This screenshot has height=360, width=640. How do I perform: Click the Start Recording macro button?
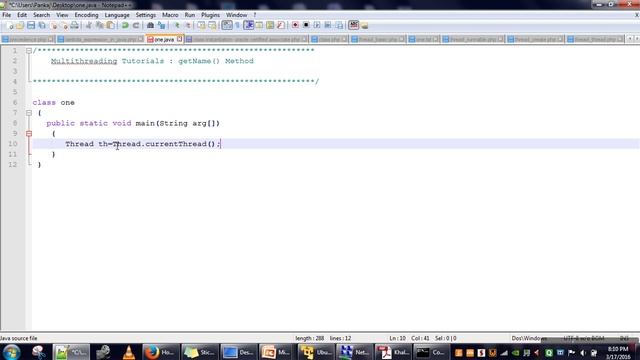(x=295, y=25)
